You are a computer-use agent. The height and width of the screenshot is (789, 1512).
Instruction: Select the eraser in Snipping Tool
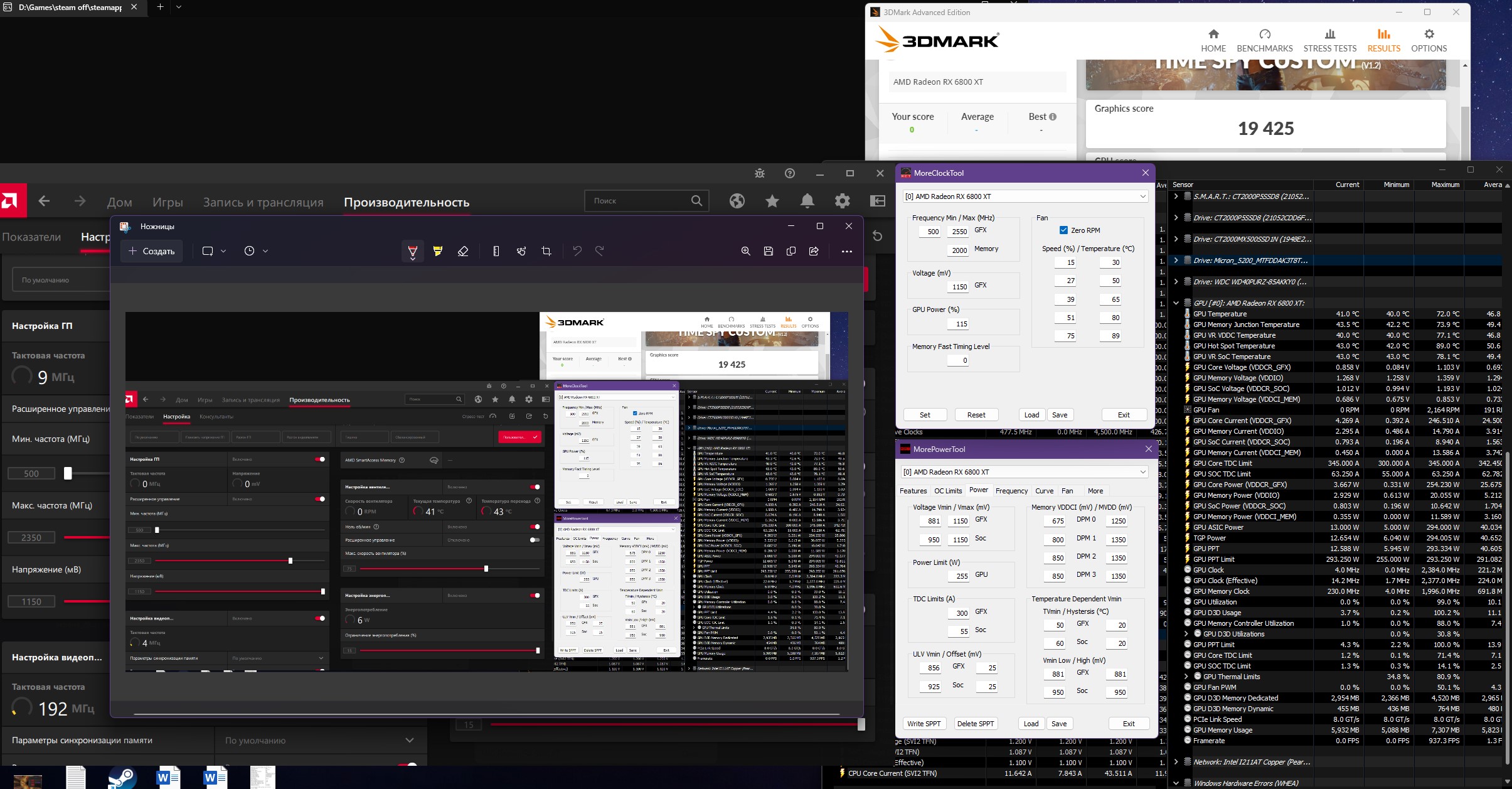click(463, 251)
